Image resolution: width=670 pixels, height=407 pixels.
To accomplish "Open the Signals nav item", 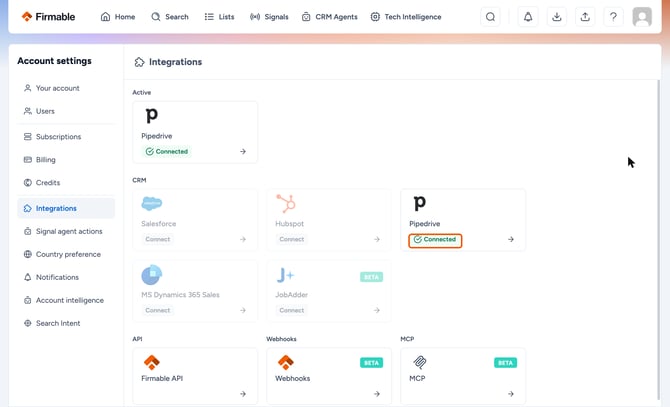I will [x=269, y=17].
